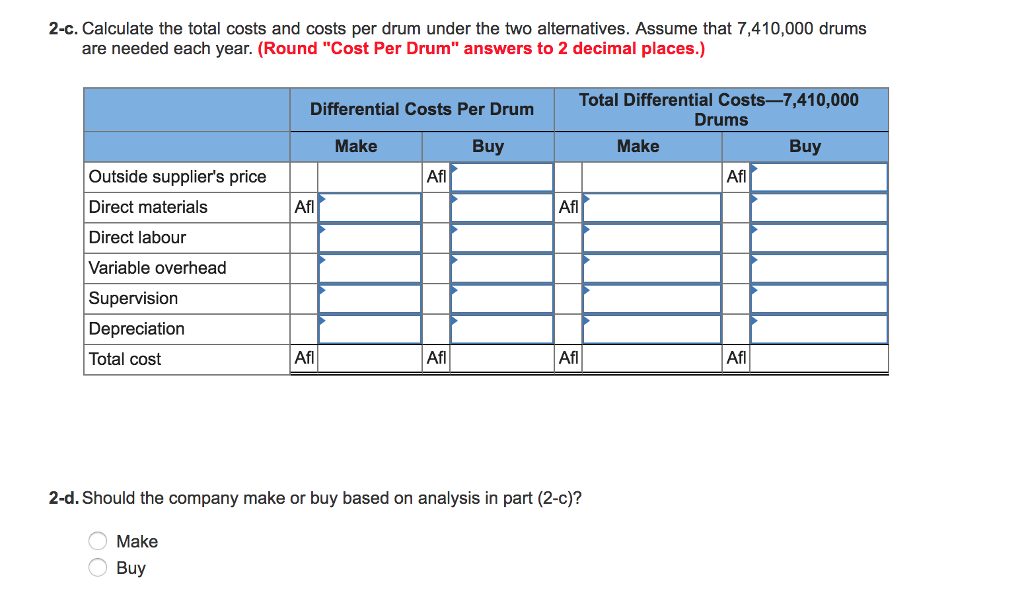Click the '2-c.' question label
The height and width of the screenshot is (603, 1024).
coord(63,29)
